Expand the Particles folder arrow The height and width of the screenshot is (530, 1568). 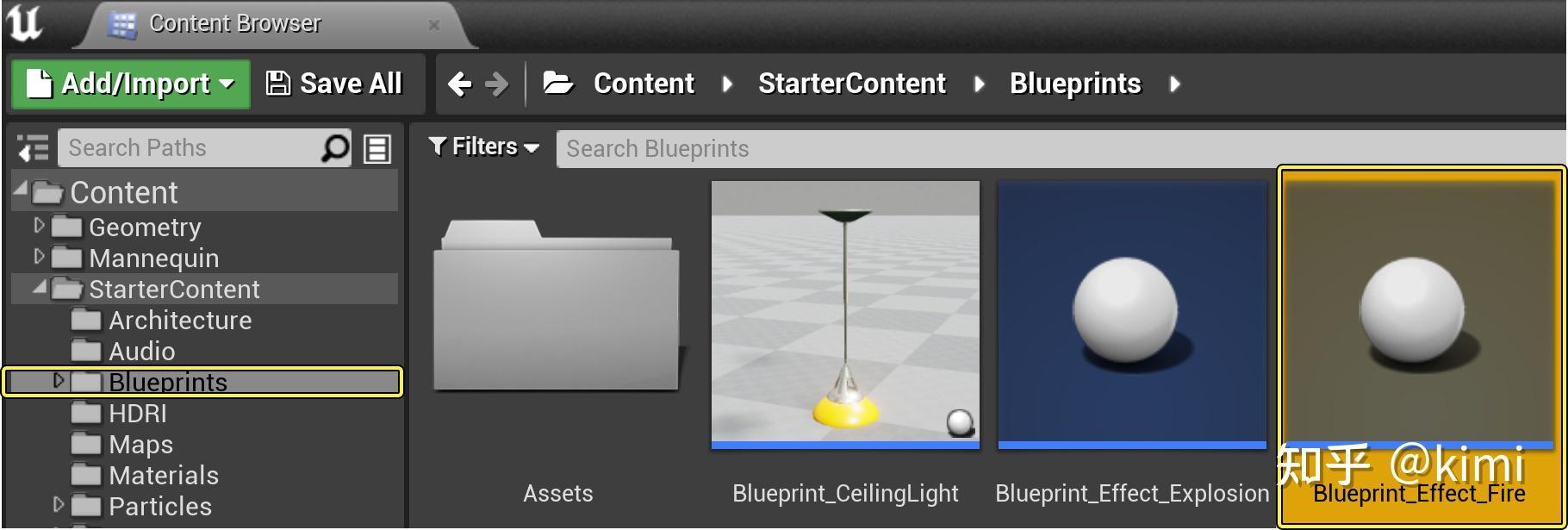click(x=59, y=505)
